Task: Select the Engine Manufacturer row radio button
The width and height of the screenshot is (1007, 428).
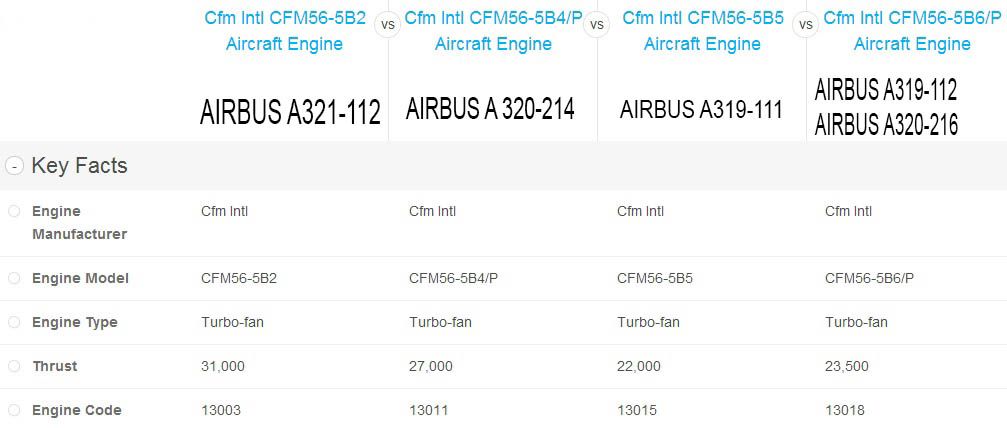Action: pos(14,211)
